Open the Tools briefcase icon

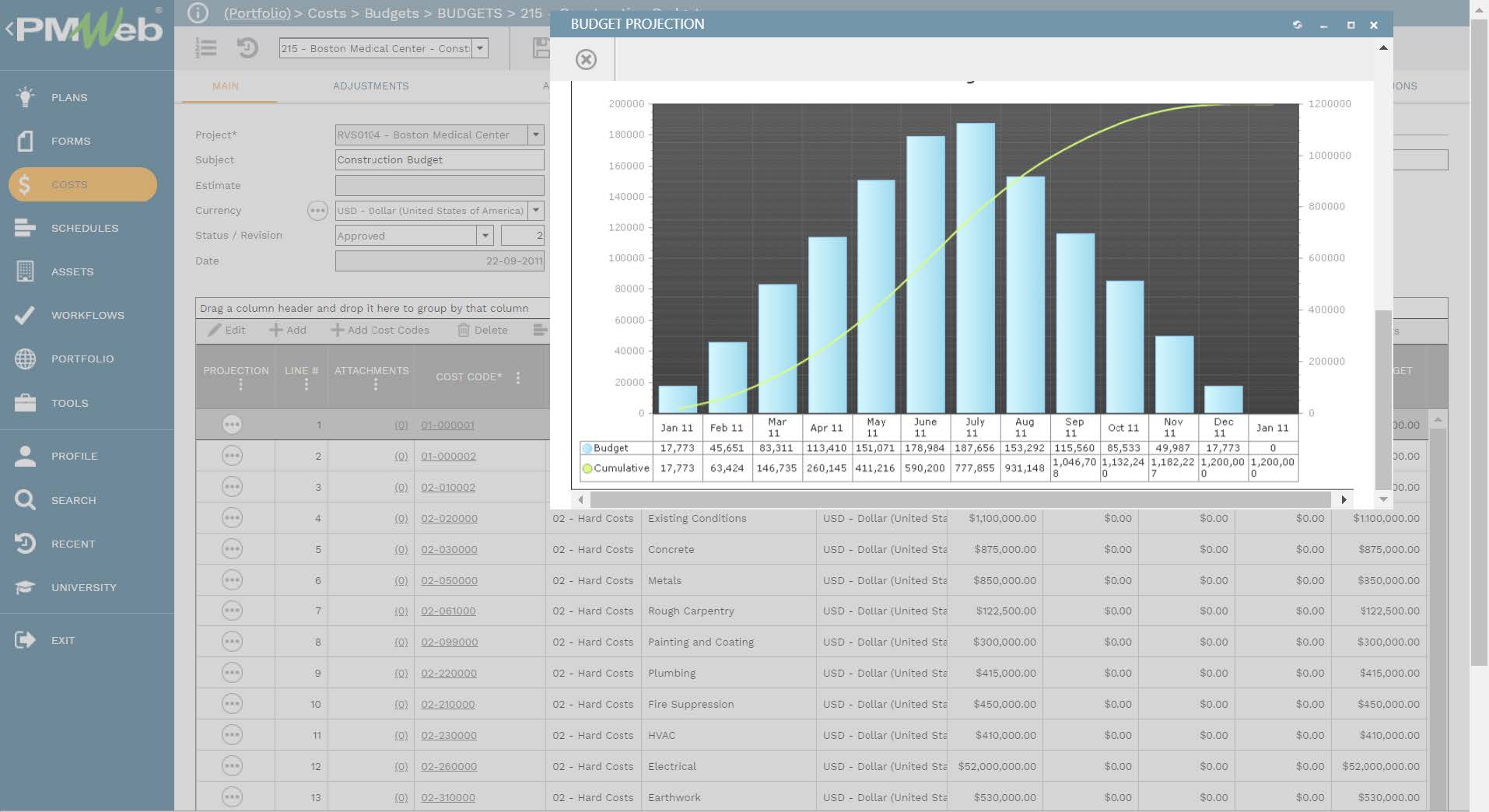tap(25, 403)
